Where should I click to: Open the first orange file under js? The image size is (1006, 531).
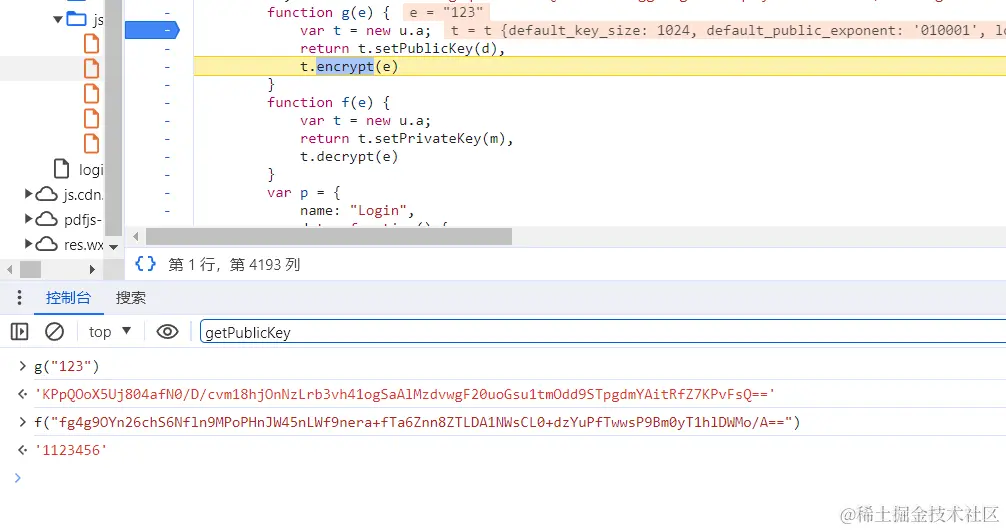click(x=92, y=44)
